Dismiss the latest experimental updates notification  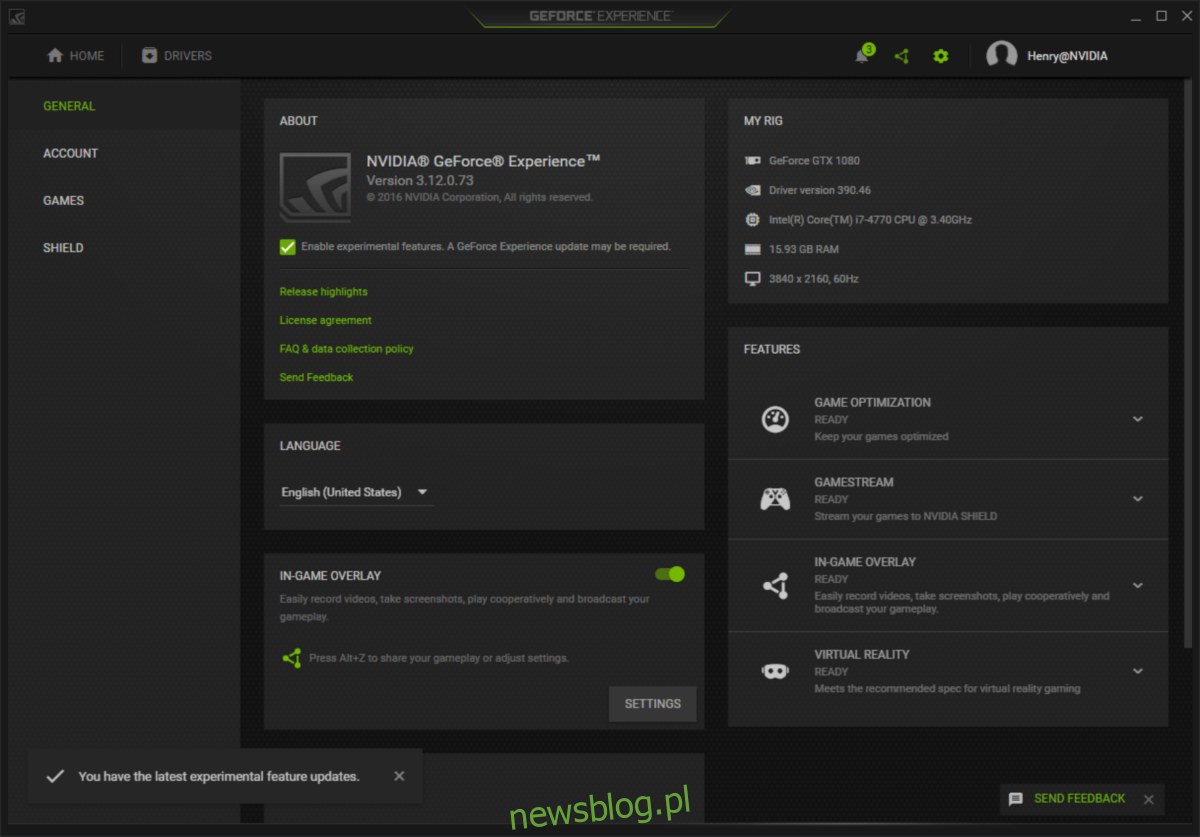(399, 776)
